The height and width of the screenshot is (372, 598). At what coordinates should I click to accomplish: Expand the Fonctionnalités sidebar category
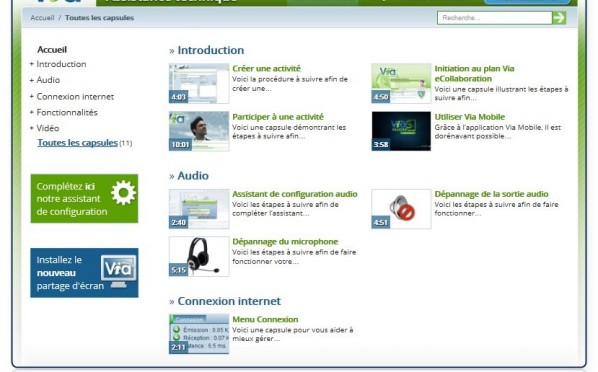(64, 113)
